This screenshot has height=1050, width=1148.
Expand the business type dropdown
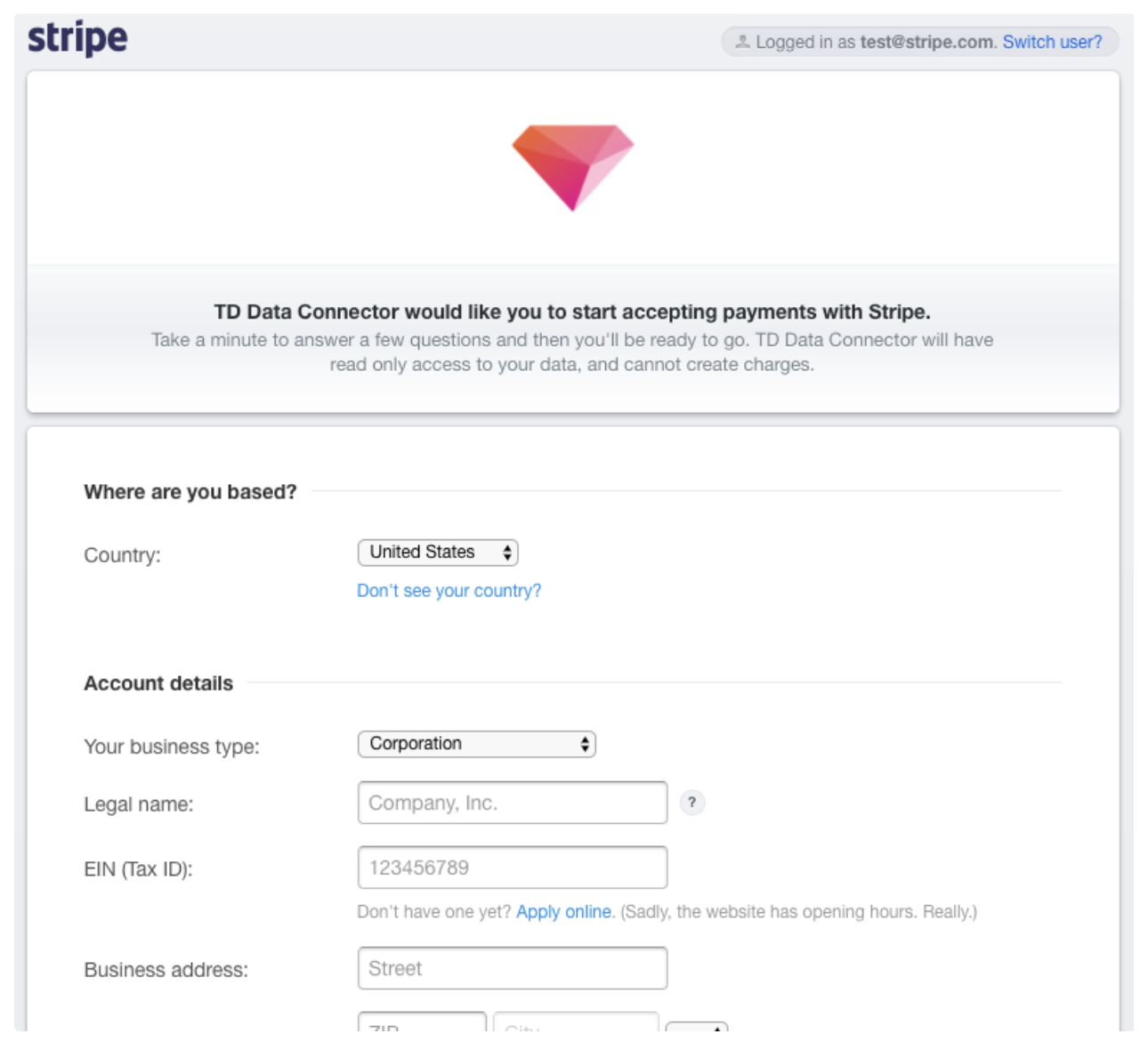(x=476, y=744)
